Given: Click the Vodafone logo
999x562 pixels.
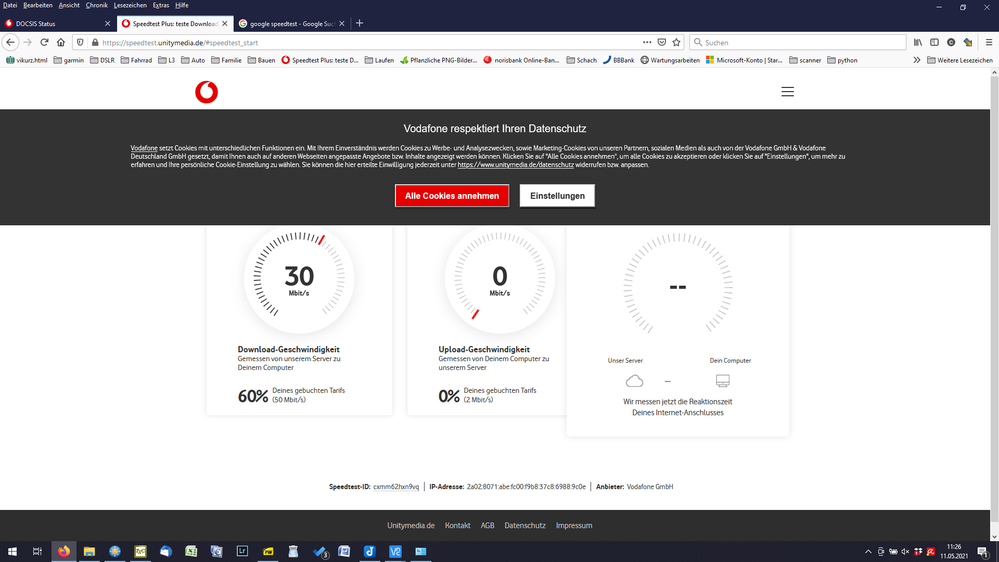Looking at the screenshot, I should (x=206, y=92).
